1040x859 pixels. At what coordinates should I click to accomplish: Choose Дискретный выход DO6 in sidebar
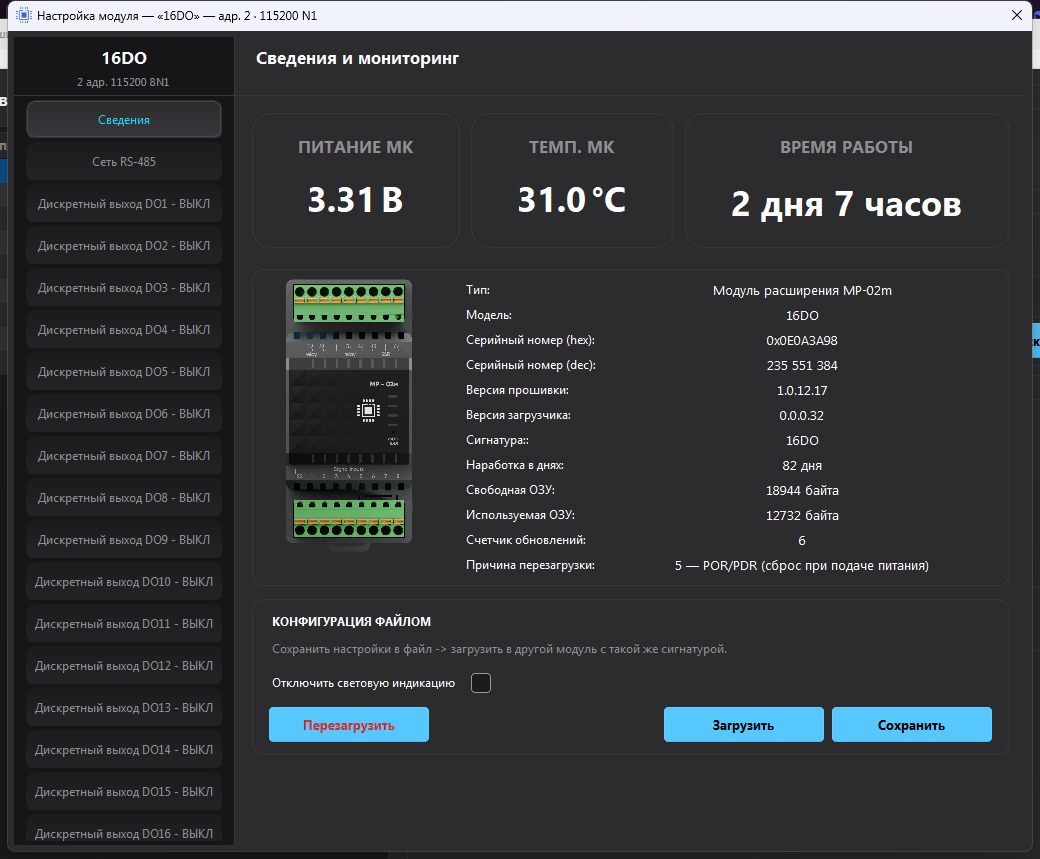pyautogui.click(x=124, y=413)
